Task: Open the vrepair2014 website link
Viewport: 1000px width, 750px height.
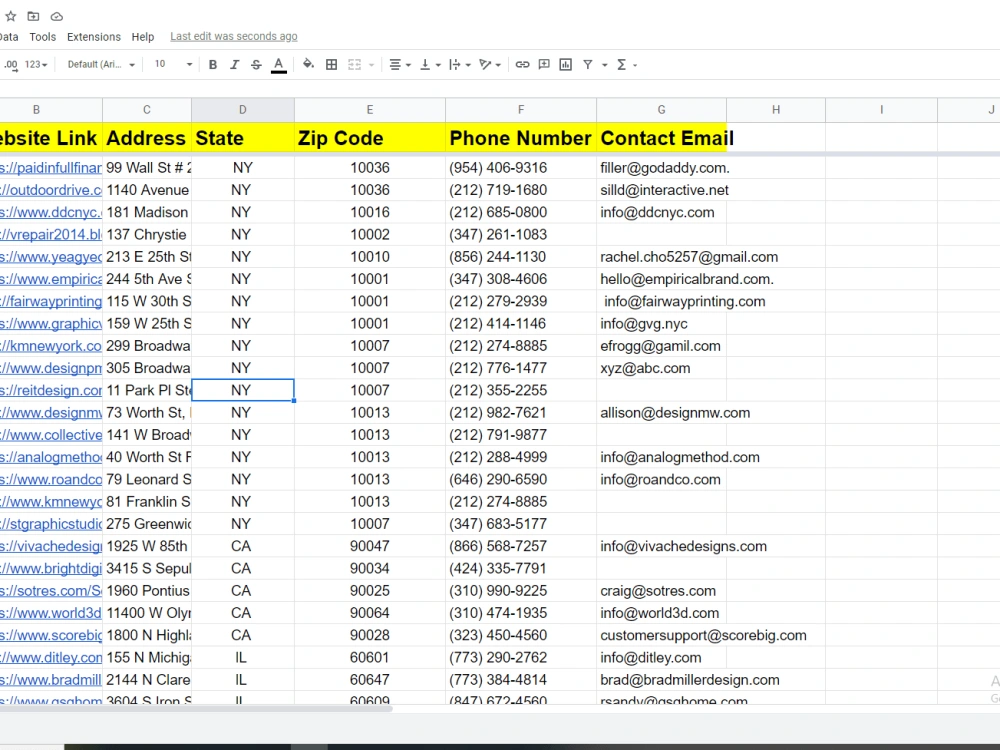Action: pyautogui.click(x=51, y=235)
